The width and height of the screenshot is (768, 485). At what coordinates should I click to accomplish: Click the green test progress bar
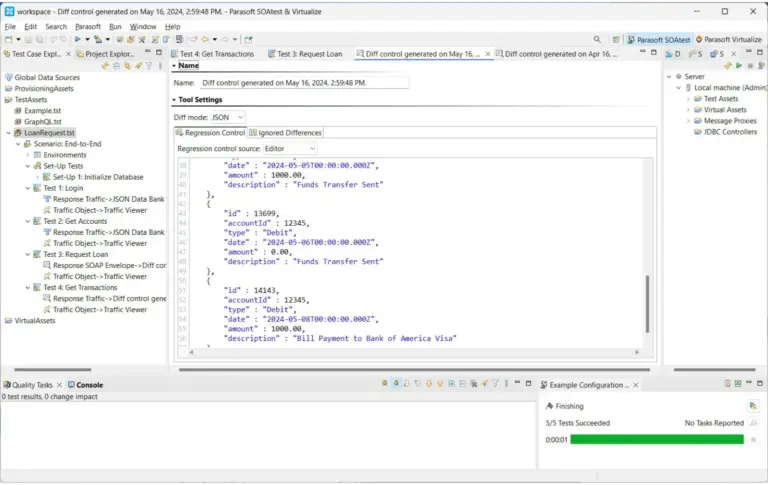click(x=657, y=439)
